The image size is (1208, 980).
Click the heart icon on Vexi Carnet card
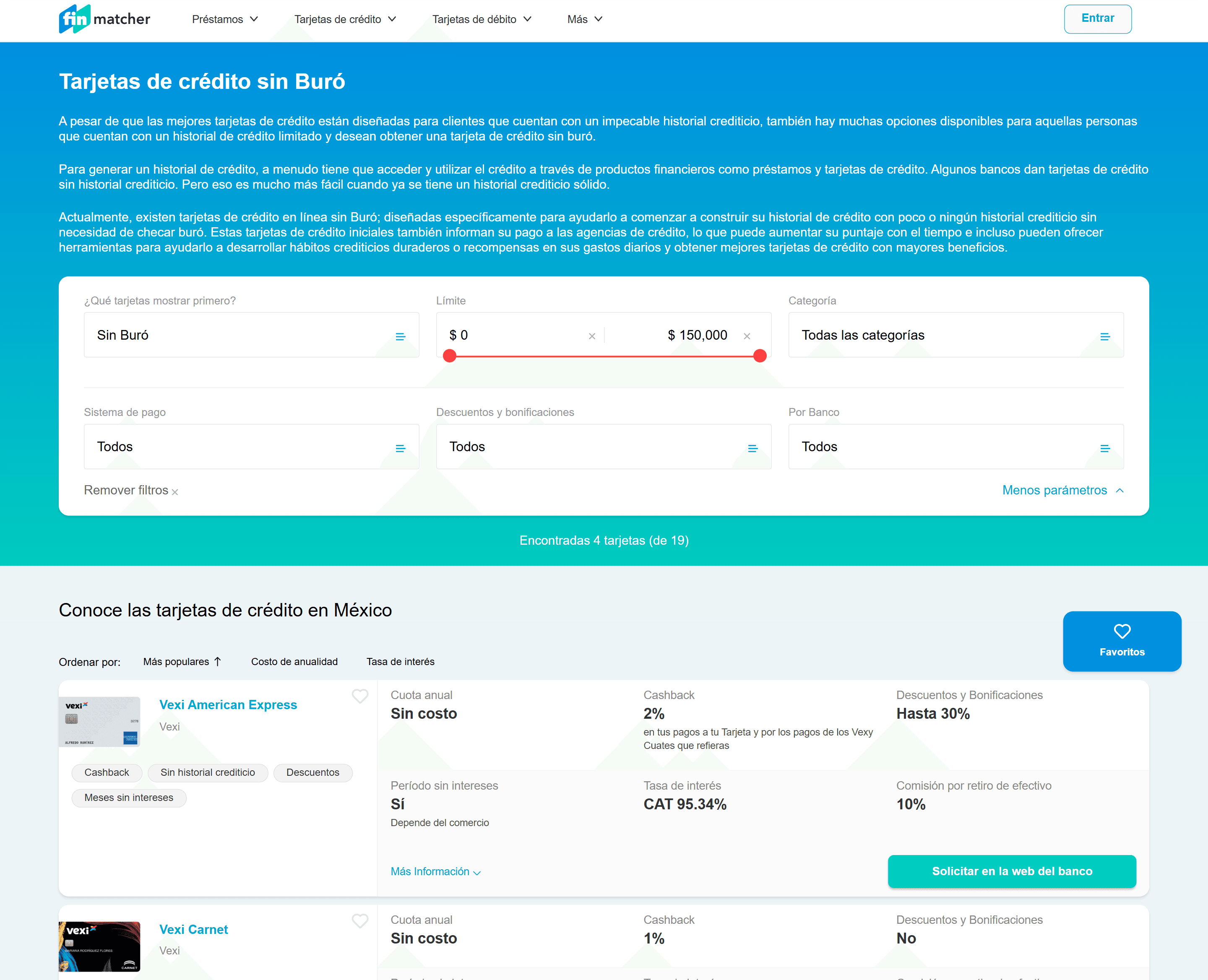pyautogui.click(x=360, y=921)
